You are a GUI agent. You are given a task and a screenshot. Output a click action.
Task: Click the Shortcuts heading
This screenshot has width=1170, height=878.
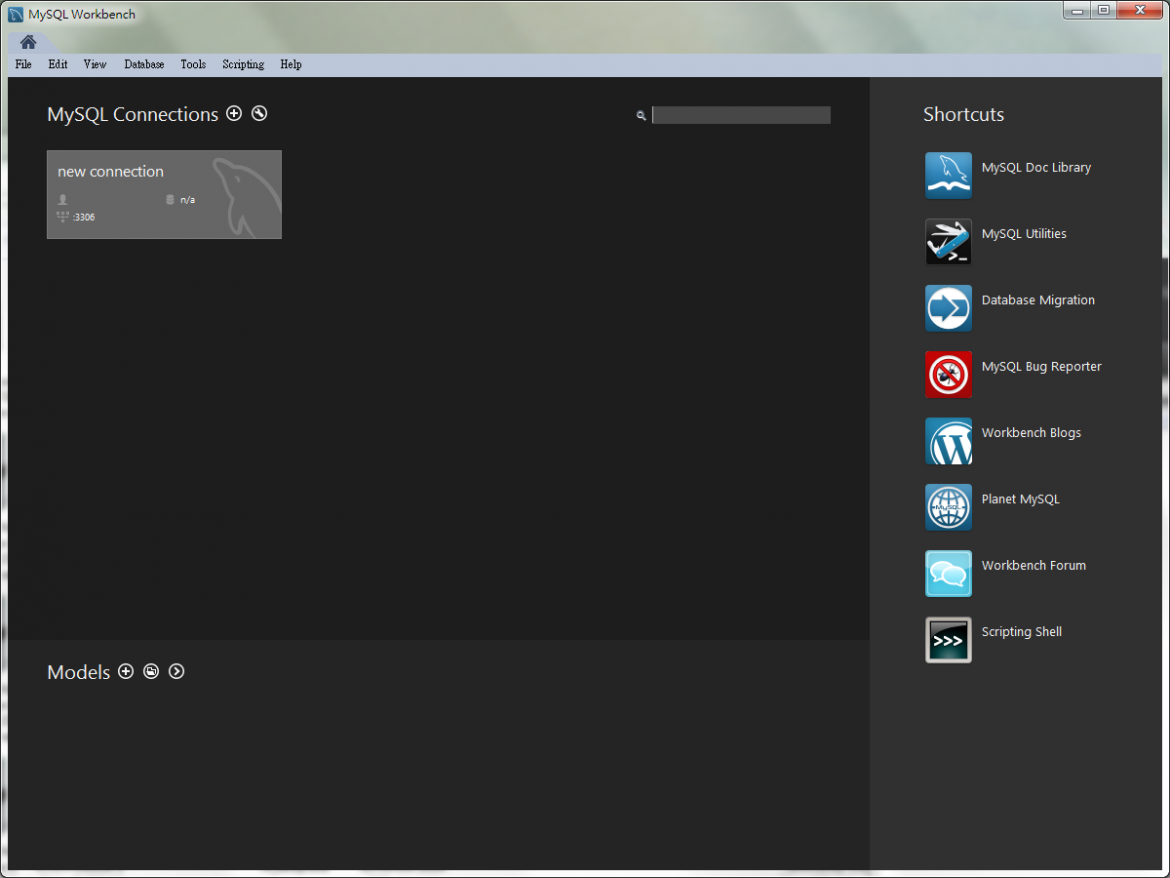click(x=963, y=114)
